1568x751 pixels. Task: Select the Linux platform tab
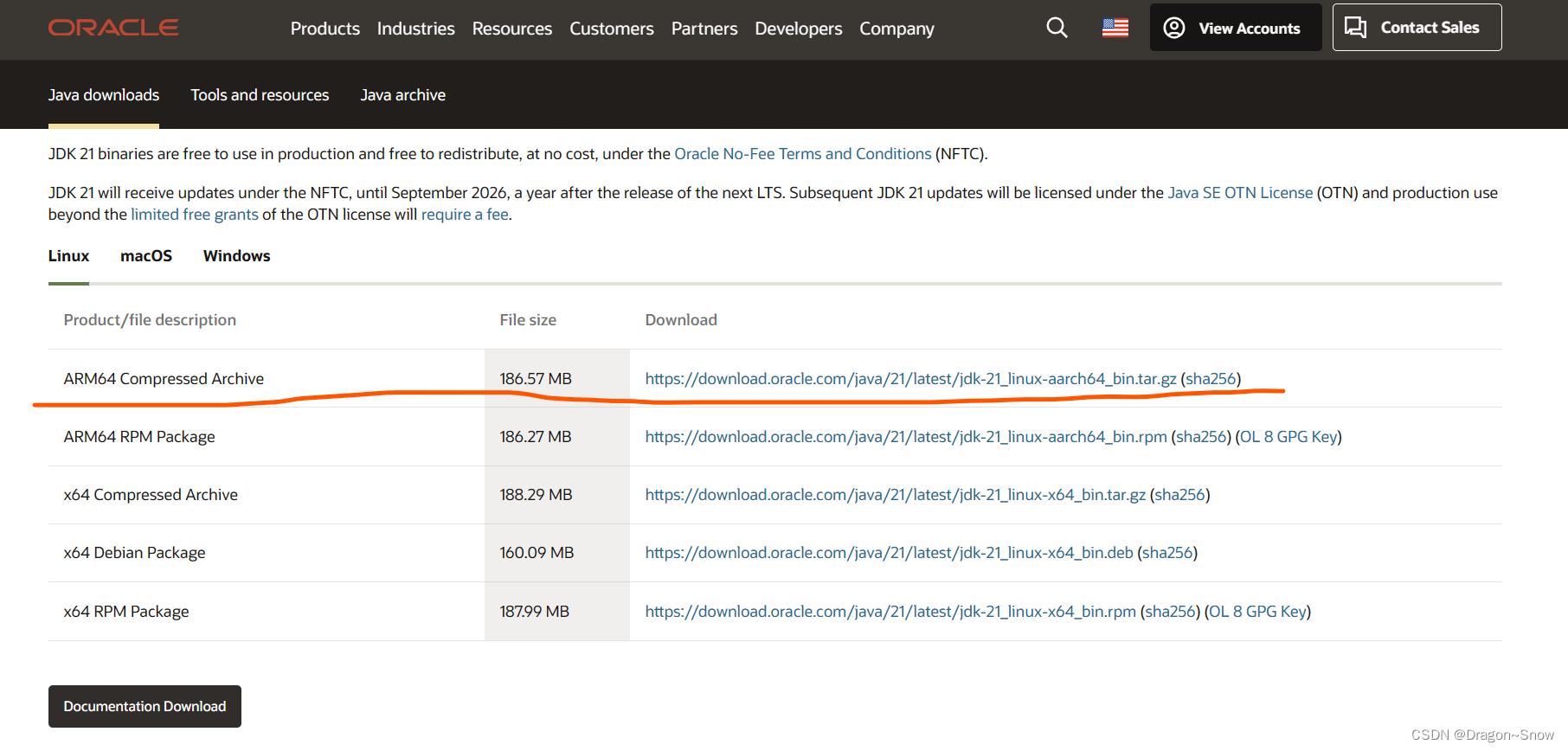pos(68,256)
